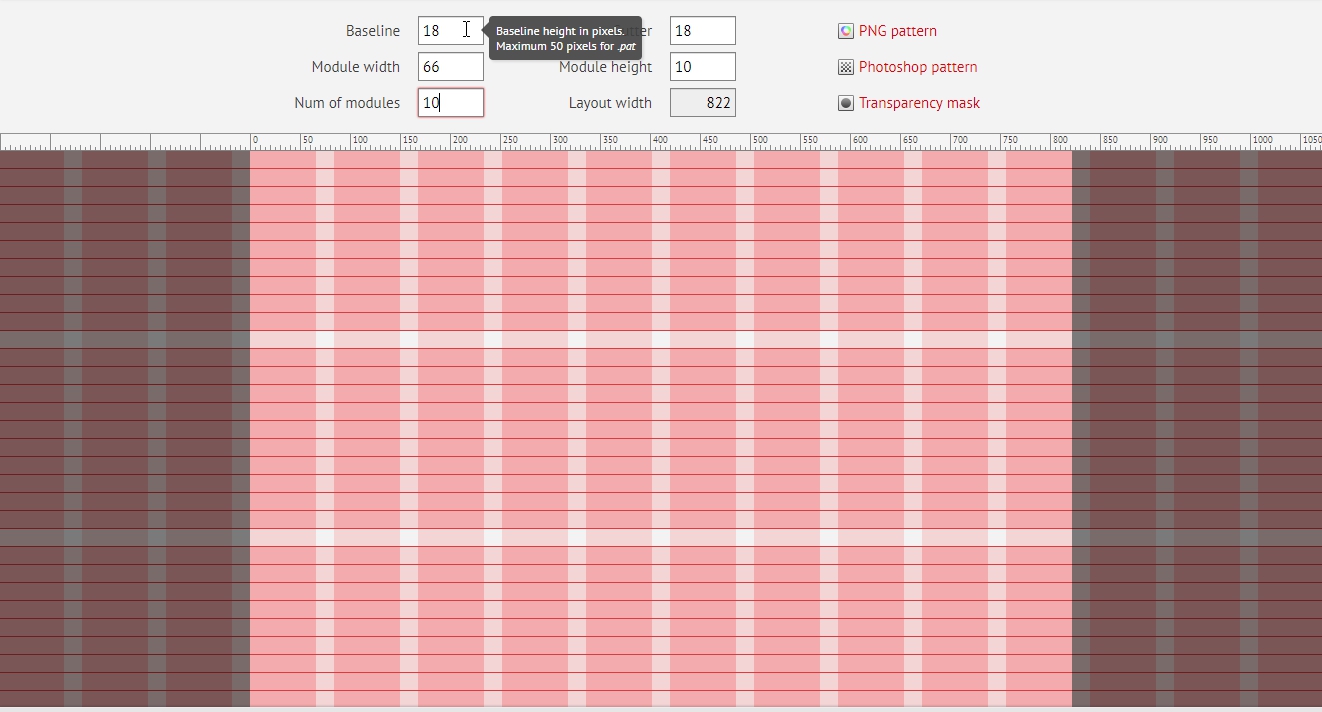Click the 0 mark on the ruler
This screenshot has width=1322, height=712.
point(254,140)
